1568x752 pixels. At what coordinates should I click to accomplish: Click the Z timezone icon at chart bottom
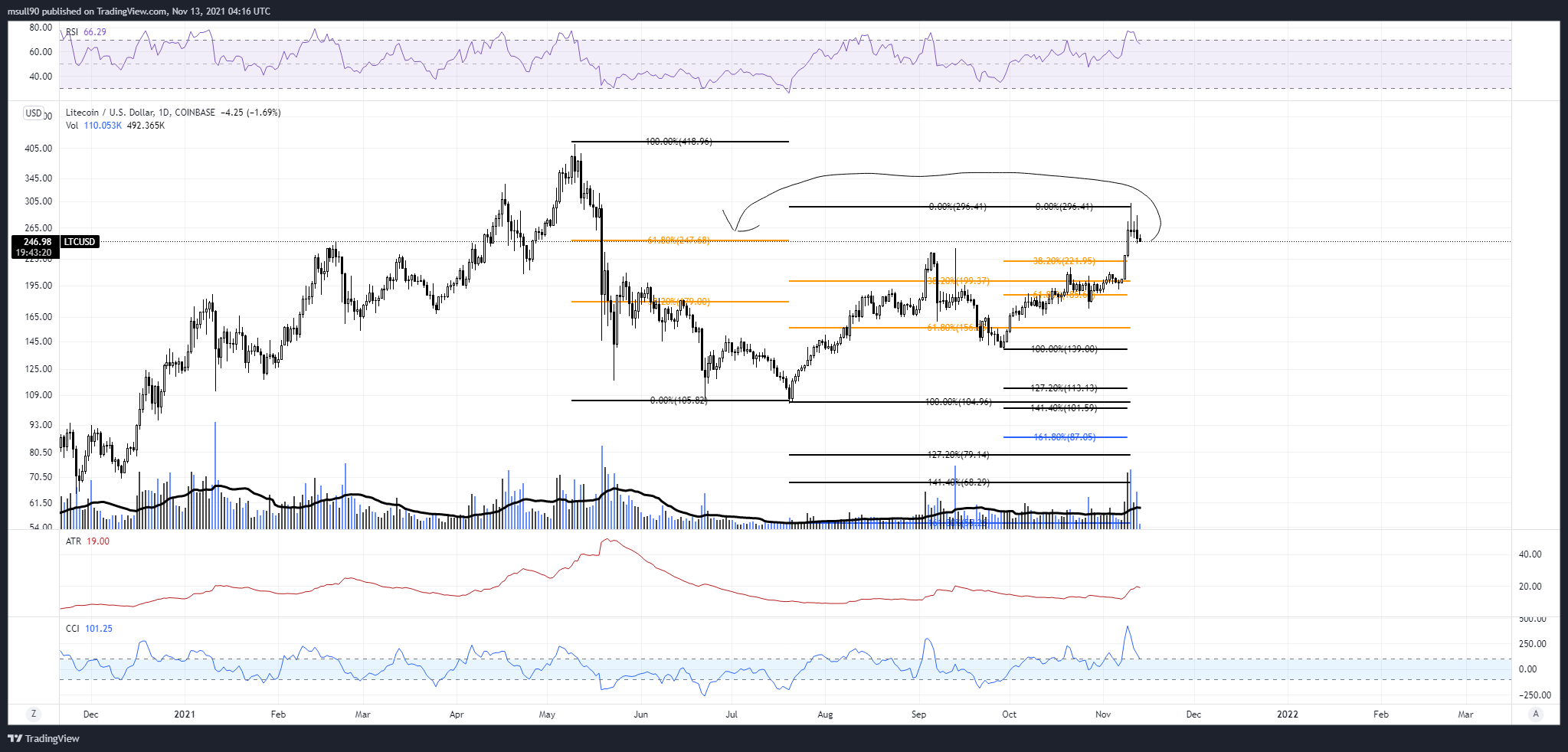34,714
